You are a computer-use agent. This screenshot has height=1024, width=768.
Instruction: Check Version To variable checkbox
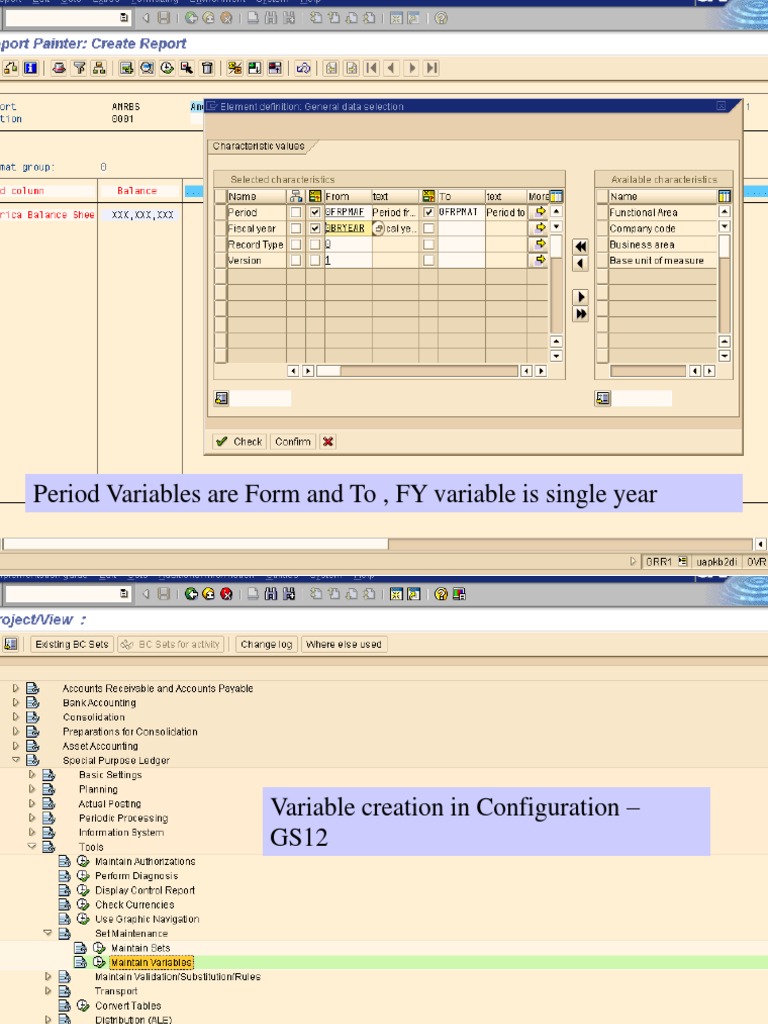428,260
